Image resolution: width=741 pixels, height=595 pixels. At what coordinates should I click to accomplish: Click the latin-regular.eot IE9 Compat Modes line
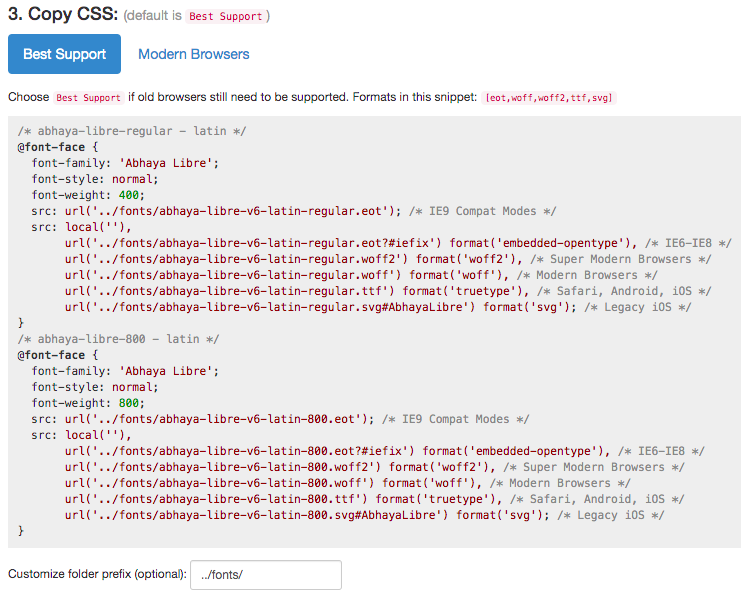point(293,211)
